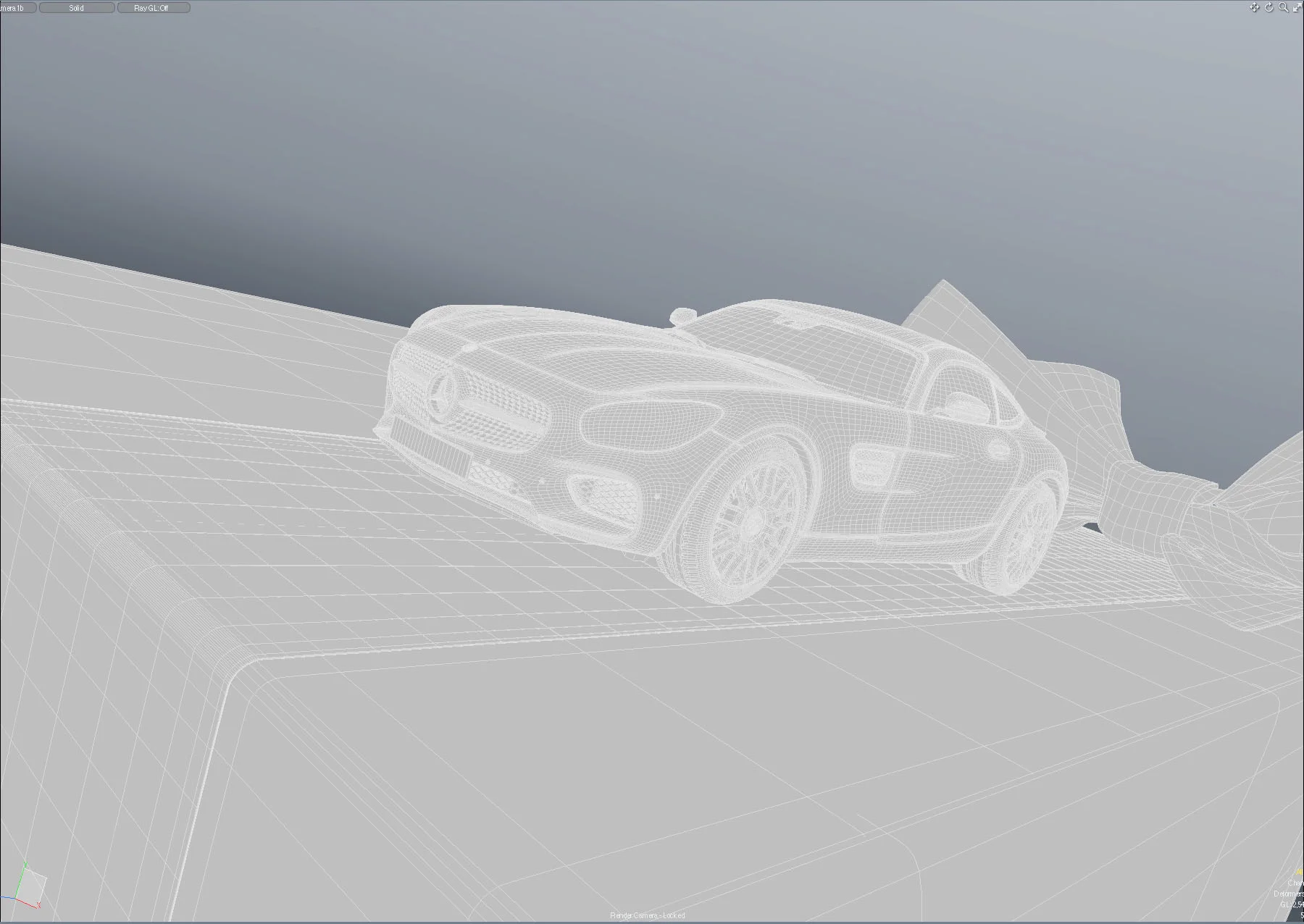The height and width of the screenshot is (924, 1304).
Task: Click the maximize viewport arrows icon
Action: pos(1297,7)
